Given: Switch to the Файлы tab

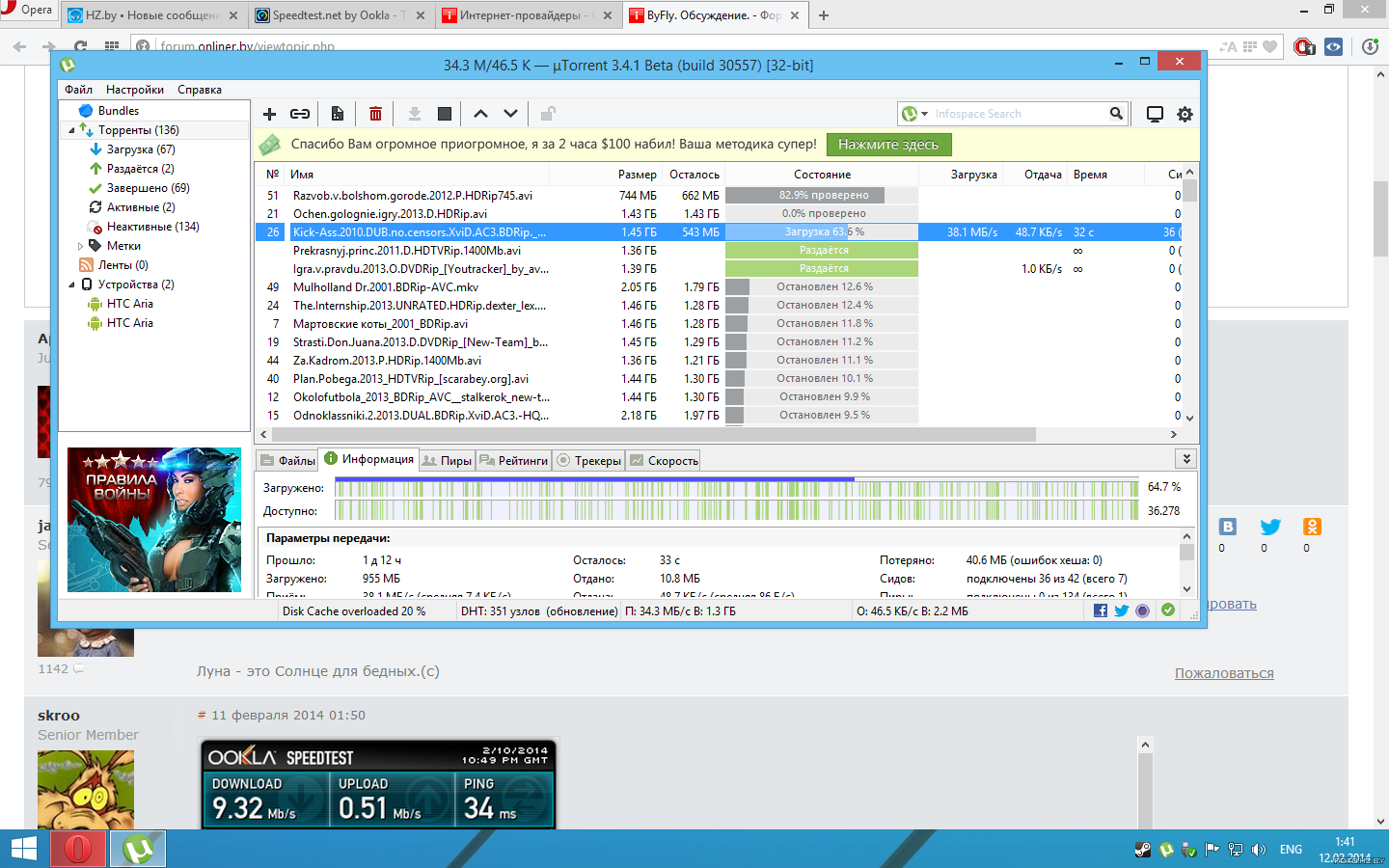Looking at the screenshot, I should [x=287, y=461].
